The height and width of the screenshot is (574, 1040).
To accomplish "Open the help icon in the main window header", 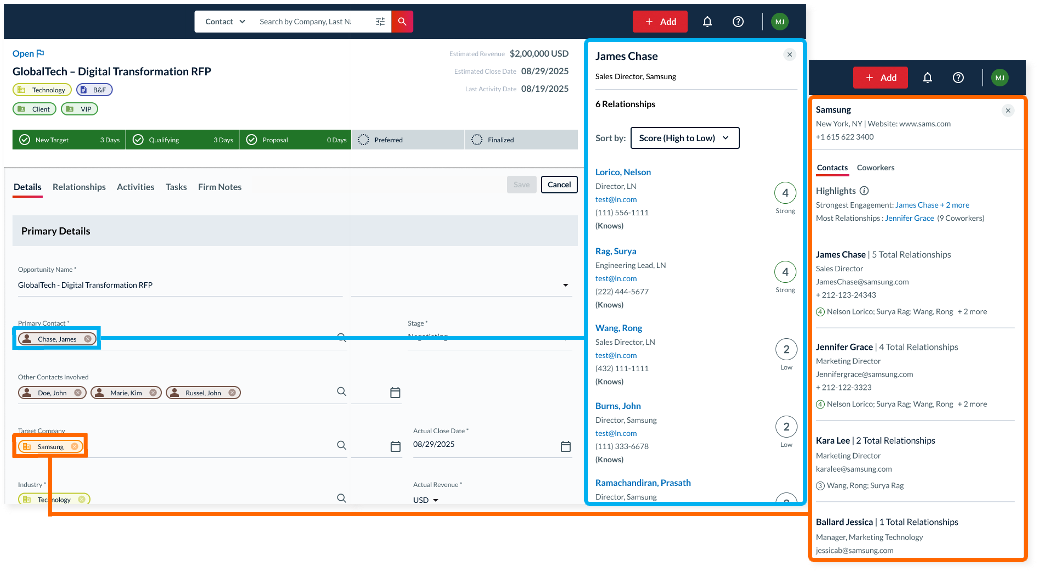I will 738,22.
